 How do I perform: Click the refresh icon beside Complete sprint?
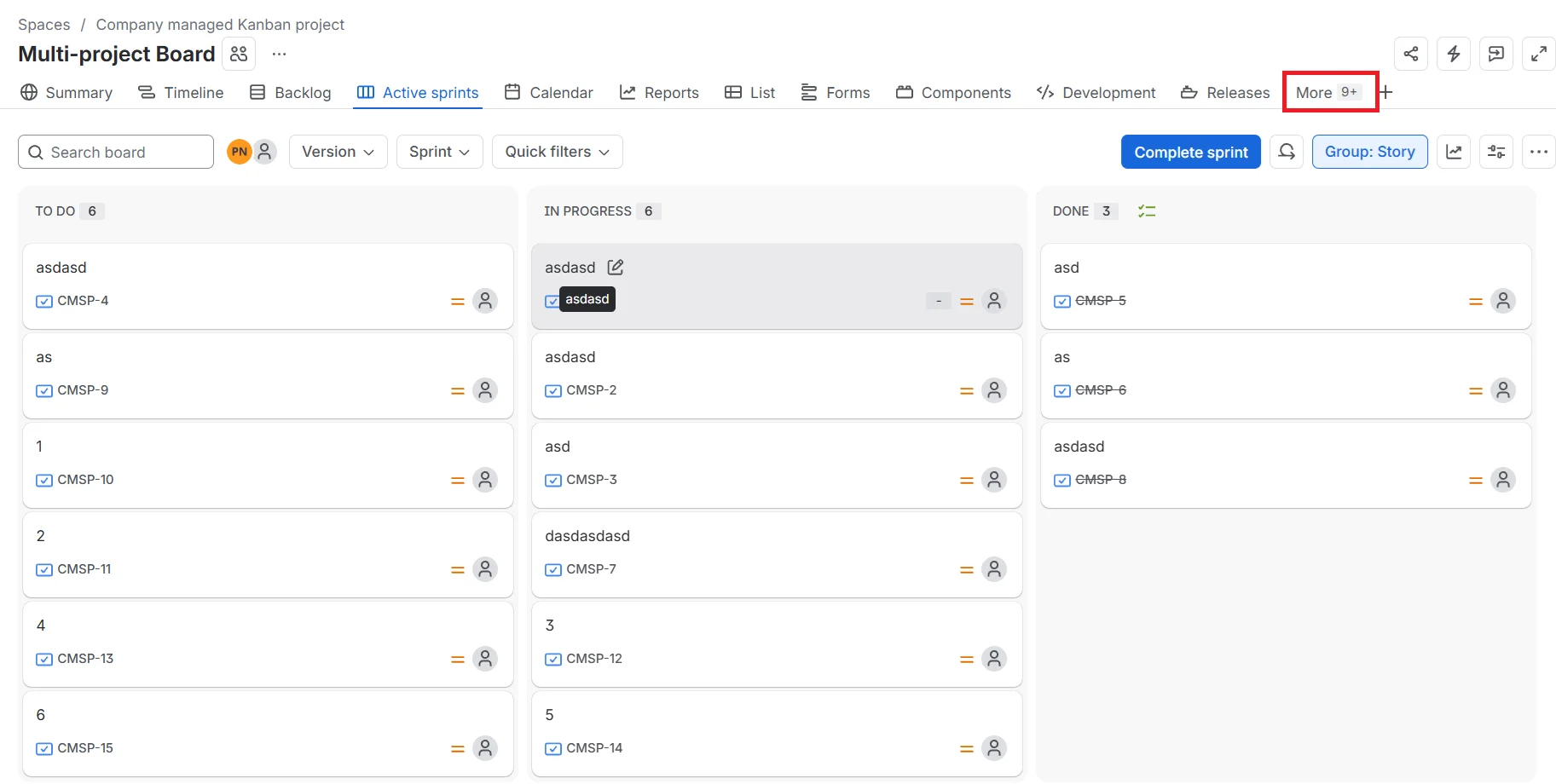pos(1287,152)
